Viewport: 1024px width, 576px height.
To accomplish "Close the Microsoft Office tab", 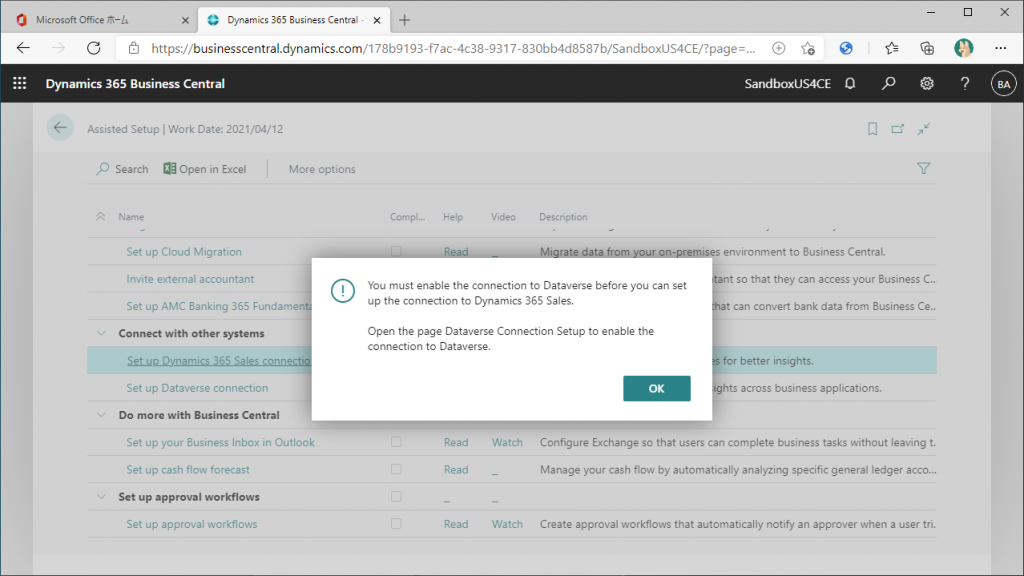I will 185,20.
